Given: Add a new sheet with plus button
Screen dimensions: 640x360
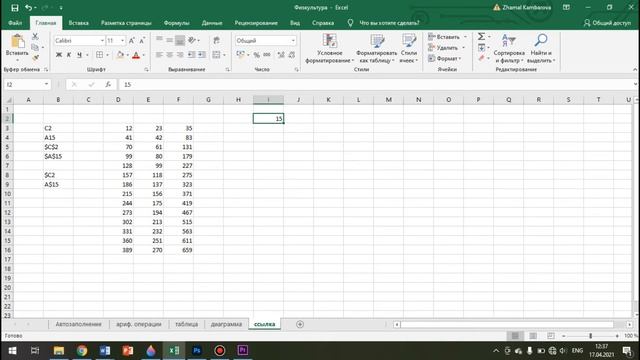Looking at the screenshot, I should [300, 324].
